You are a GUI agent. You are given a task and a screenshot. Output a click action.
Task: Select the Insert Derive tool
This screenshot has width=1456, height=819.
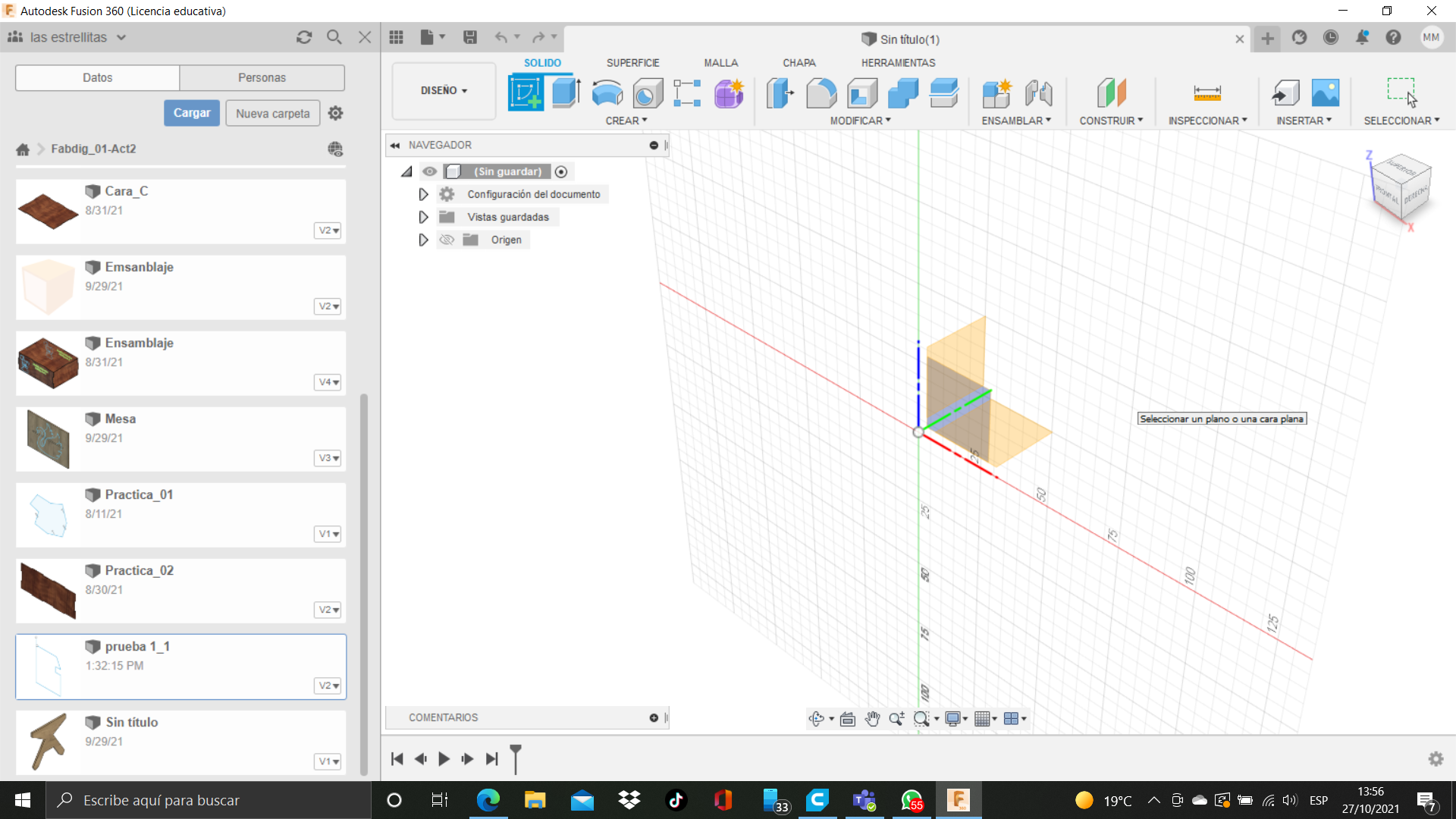(1285, 93)
